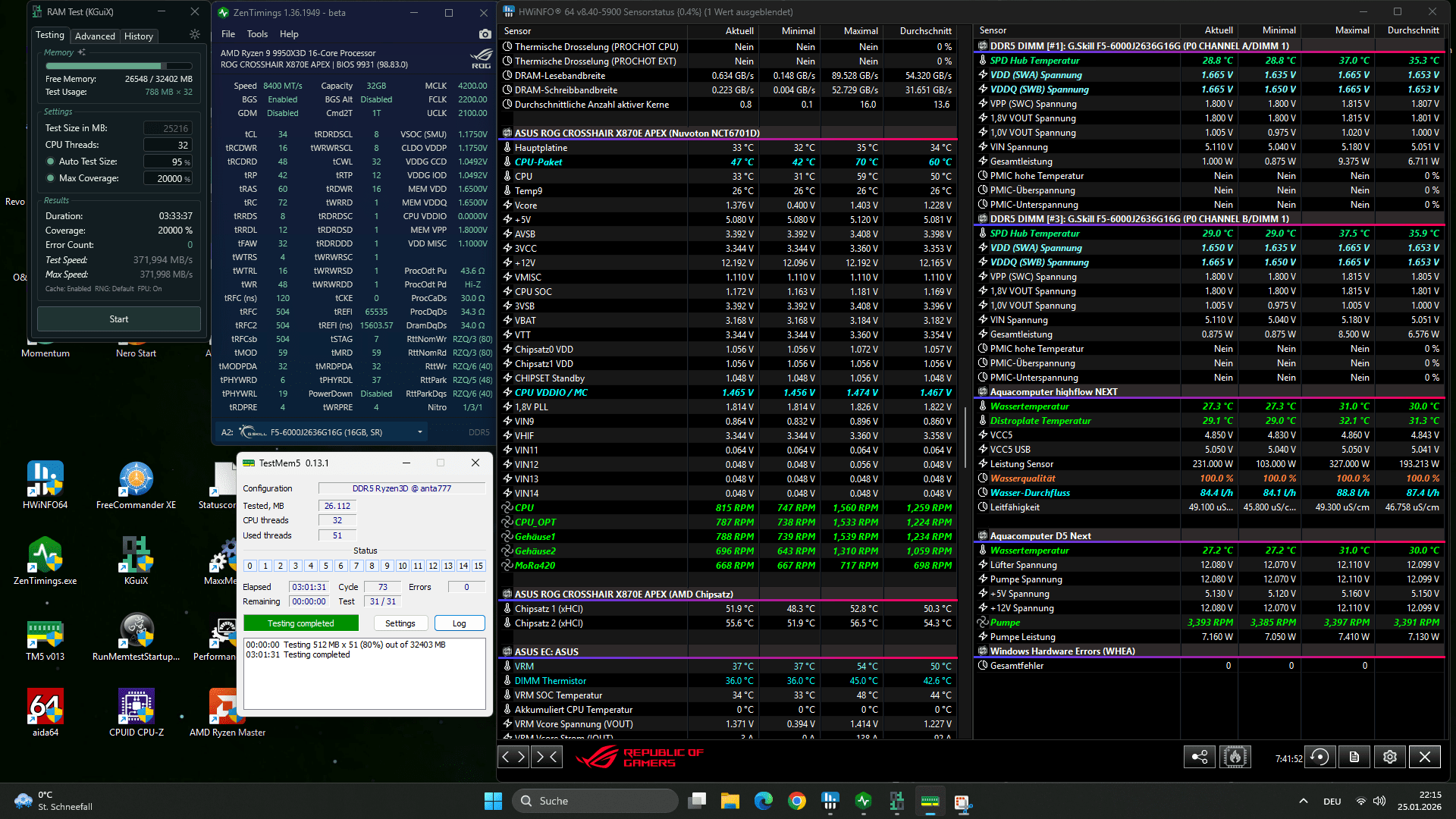1456x819 pixels.
Task: Click the Free Memory progress bar
Action: [x=118, y=66]
